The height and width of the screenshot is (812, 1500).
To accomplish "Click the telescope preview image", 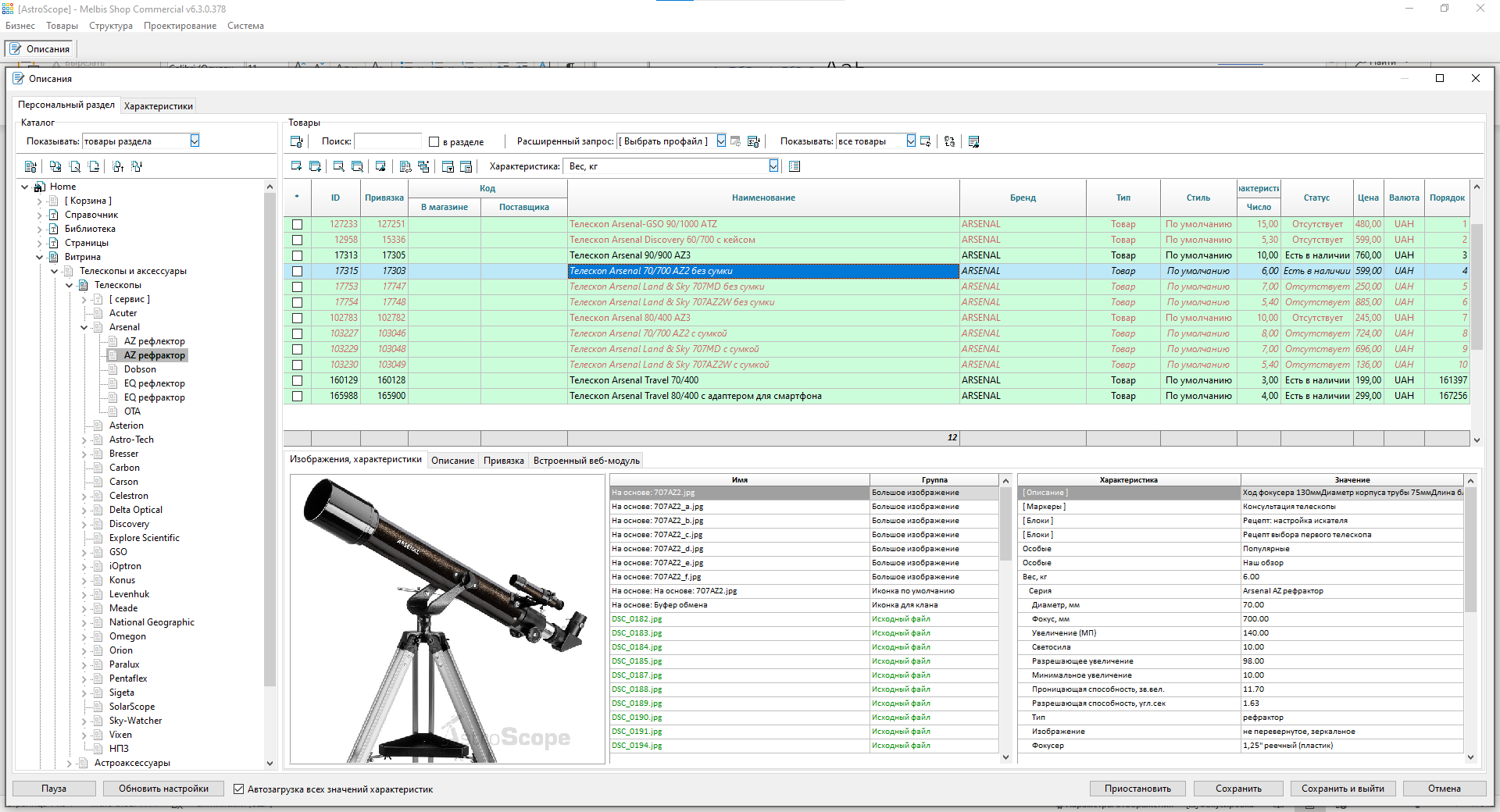I will pyautogui.click(x=448, y=619).
